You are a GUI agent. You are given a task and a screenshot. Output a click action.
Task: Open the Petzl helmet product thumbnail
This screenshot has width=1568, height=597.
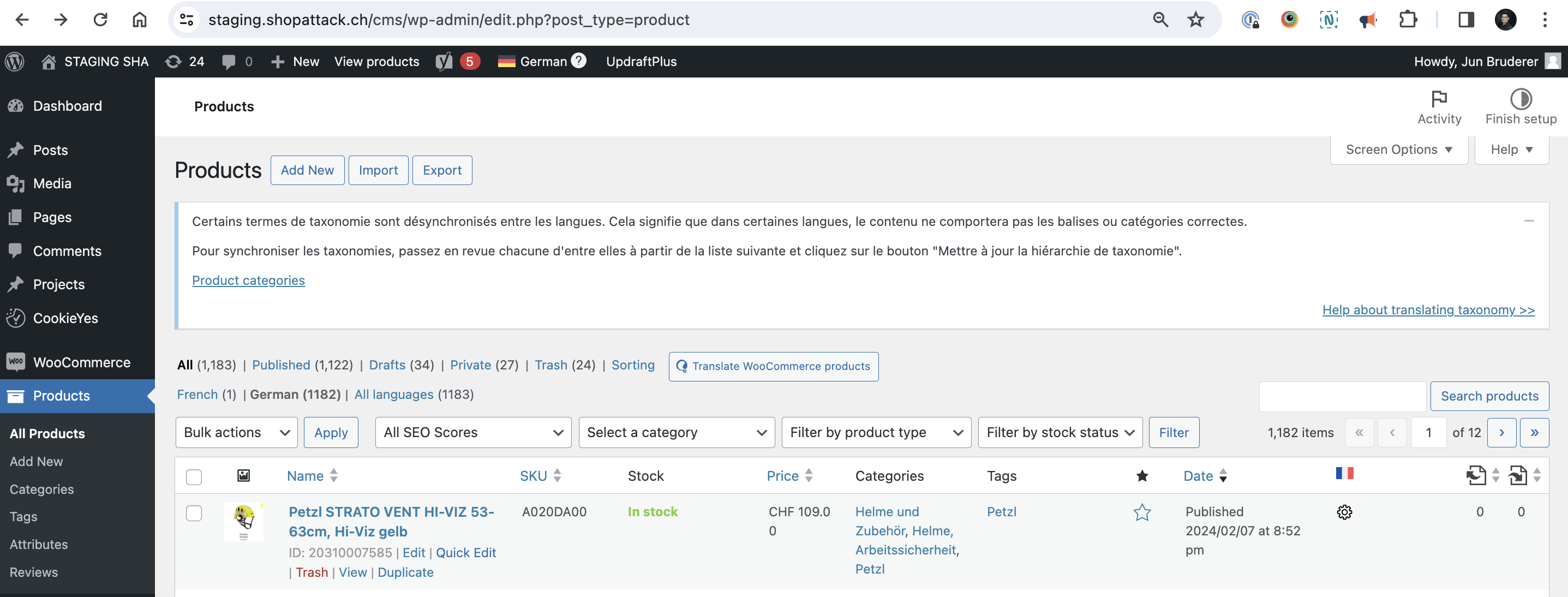[243, 522]
